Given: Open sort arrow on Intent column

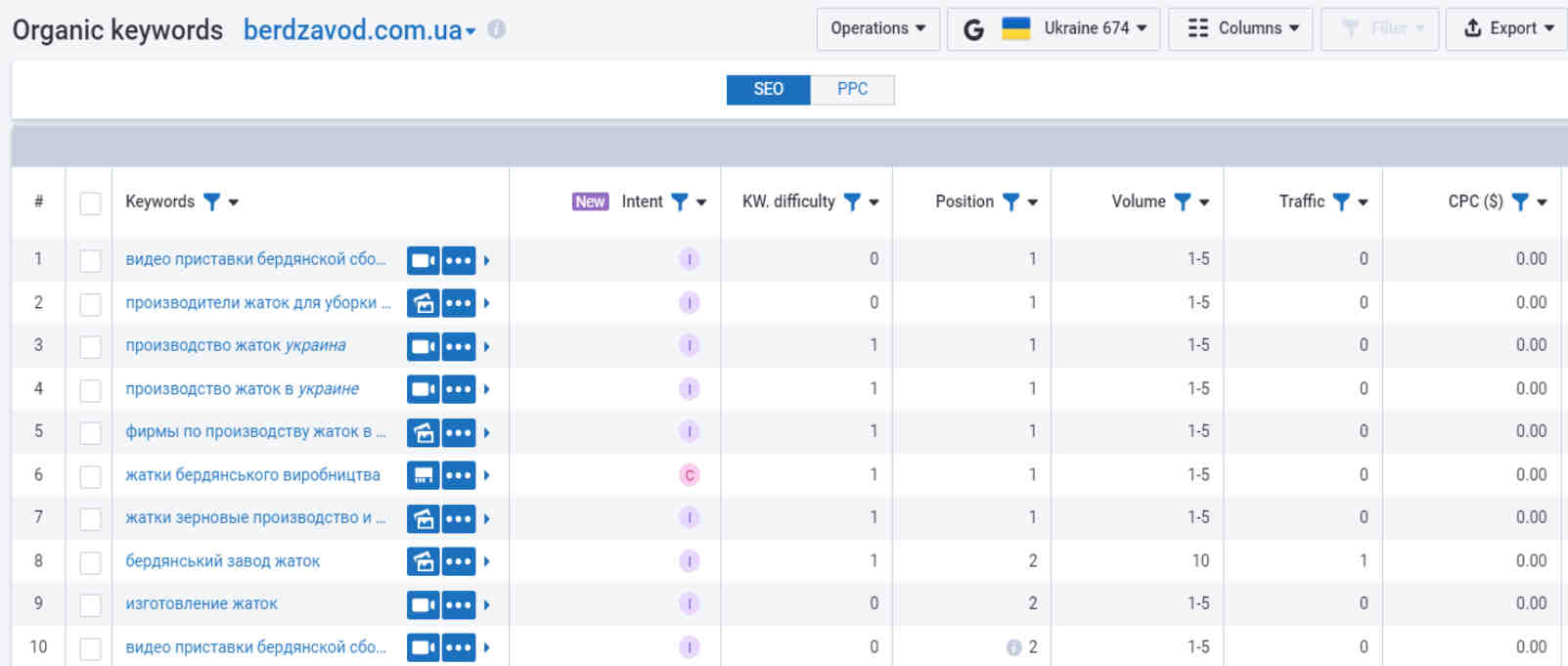Looking at the screenshot, I should pos(701,202).
